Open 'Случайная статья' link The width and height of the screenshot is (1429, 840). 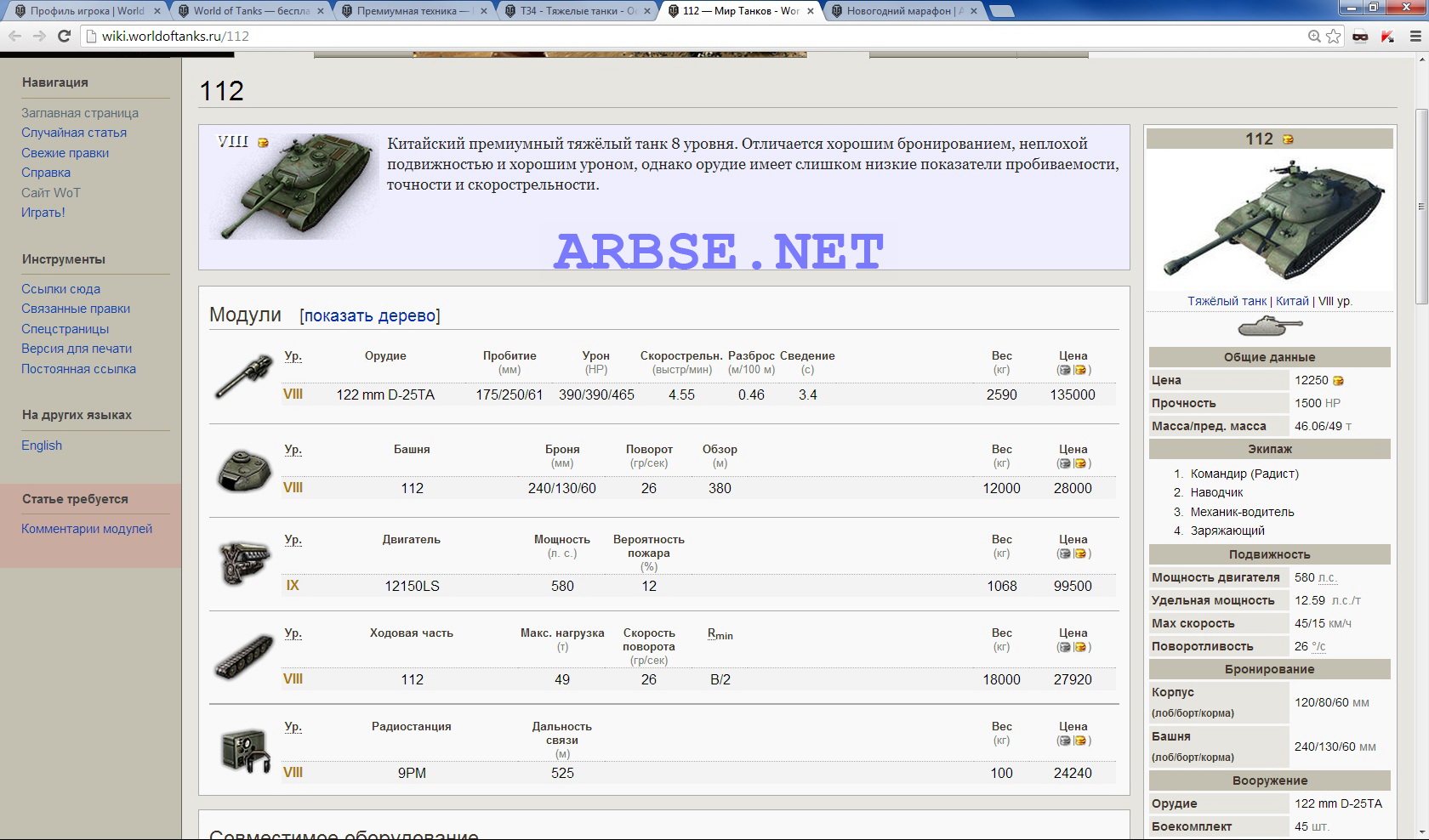pyautogui.click(x=74, y=133)
